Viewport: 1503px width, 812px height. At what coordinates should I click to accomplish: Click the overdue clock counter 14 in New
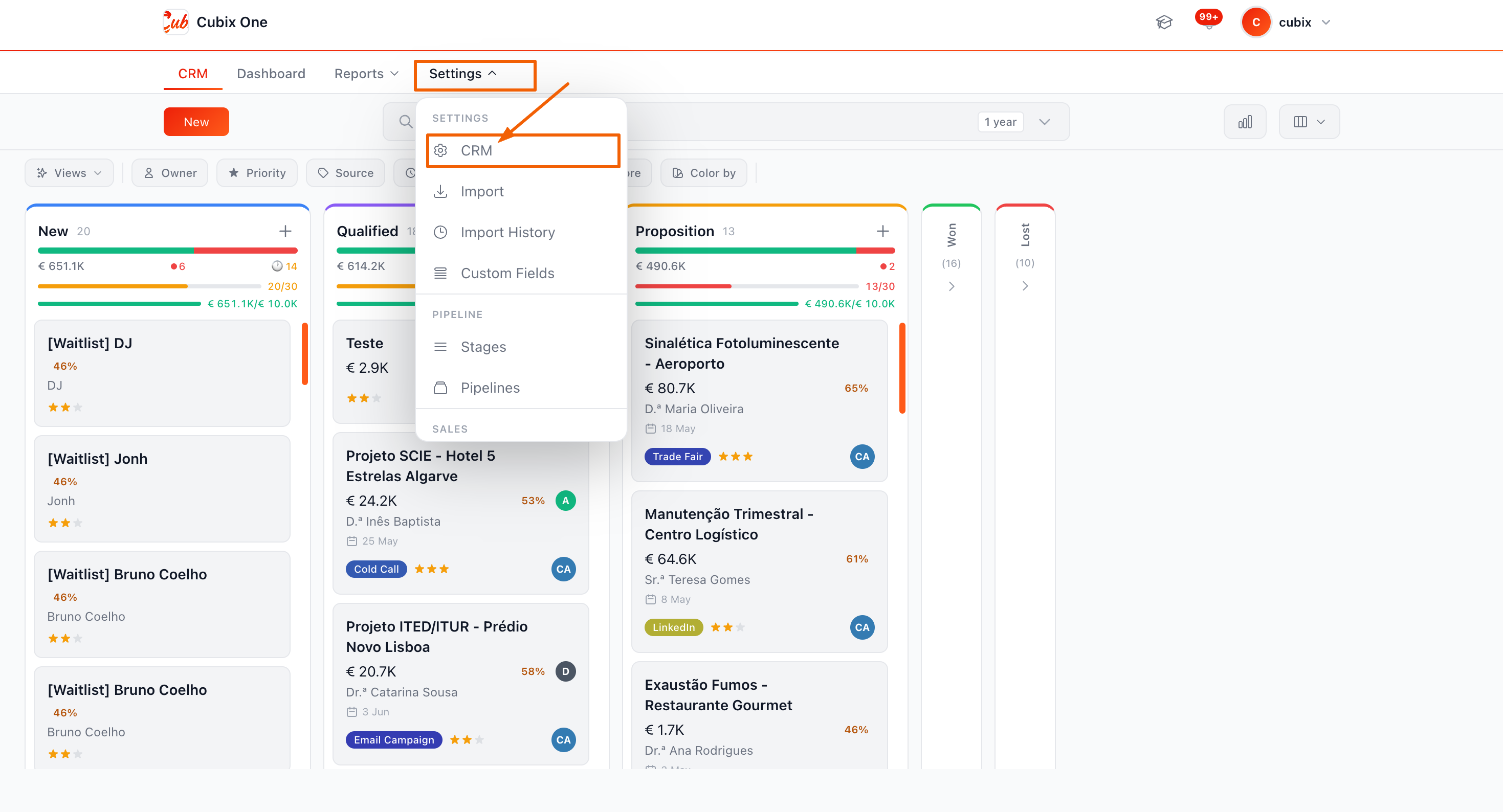(x=284, y=266)
